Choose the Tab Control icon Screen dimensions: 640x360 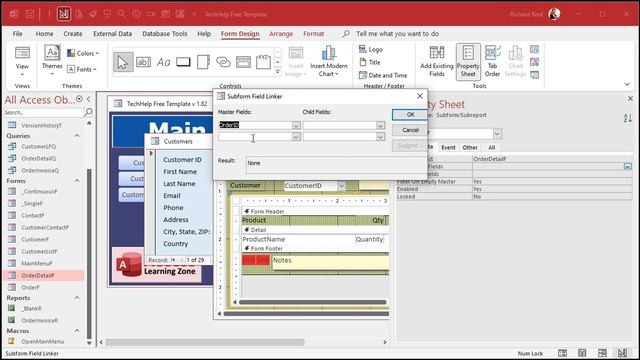pos(203,62)
